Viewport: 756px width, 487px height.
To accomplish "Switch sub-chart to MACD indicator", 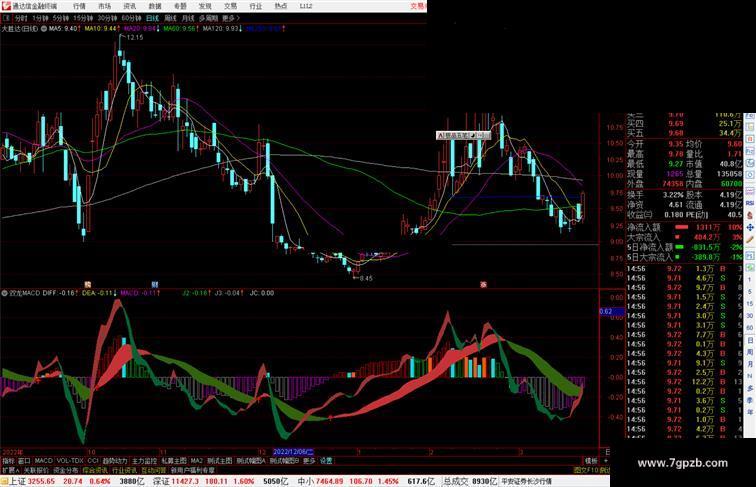I will [x=43, y=461].
